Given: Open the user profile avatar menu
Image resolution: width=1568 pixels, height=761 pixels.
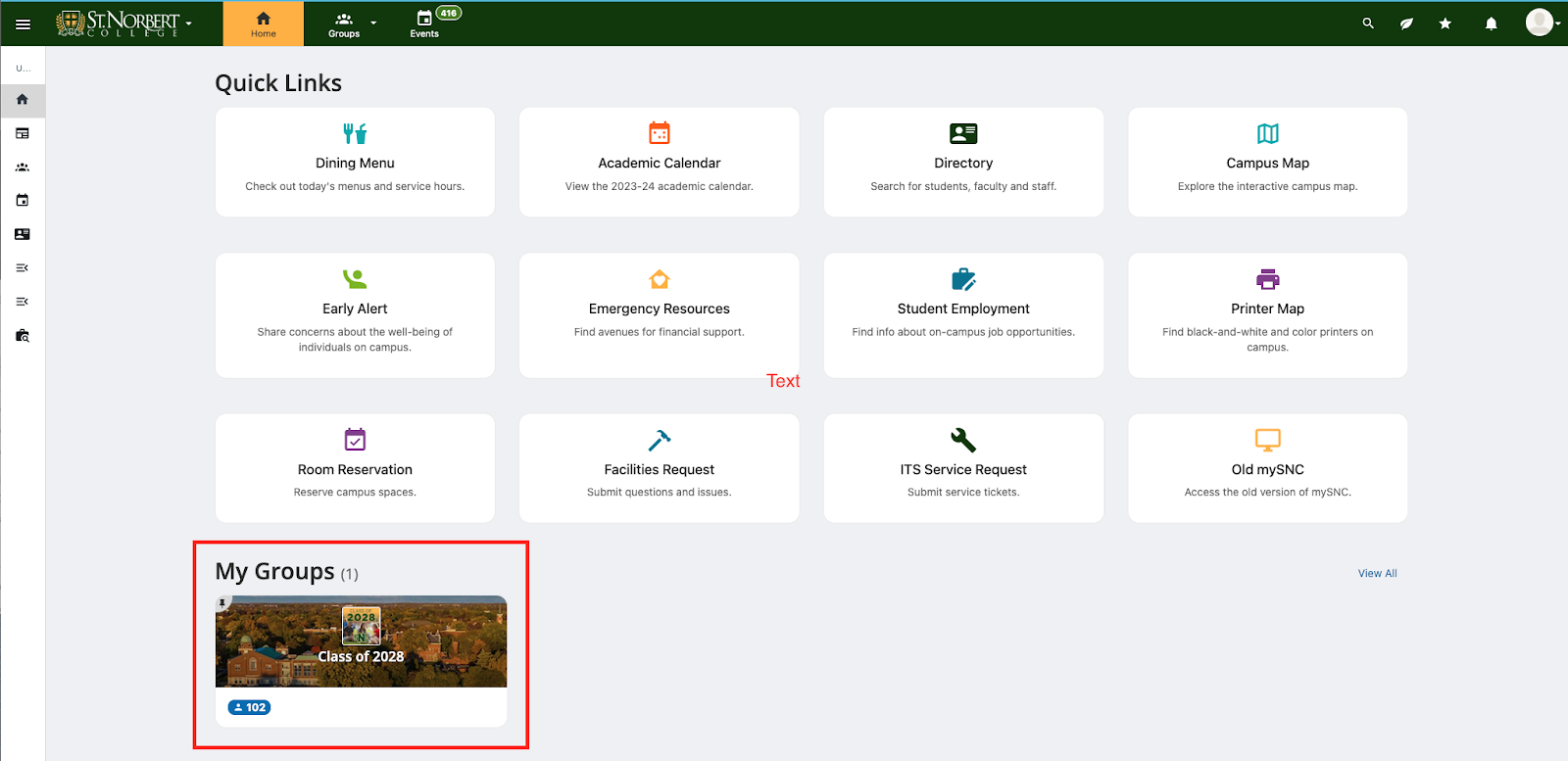Looking at the screenshot, I should pyautogui.click(x=1540, y=23).
